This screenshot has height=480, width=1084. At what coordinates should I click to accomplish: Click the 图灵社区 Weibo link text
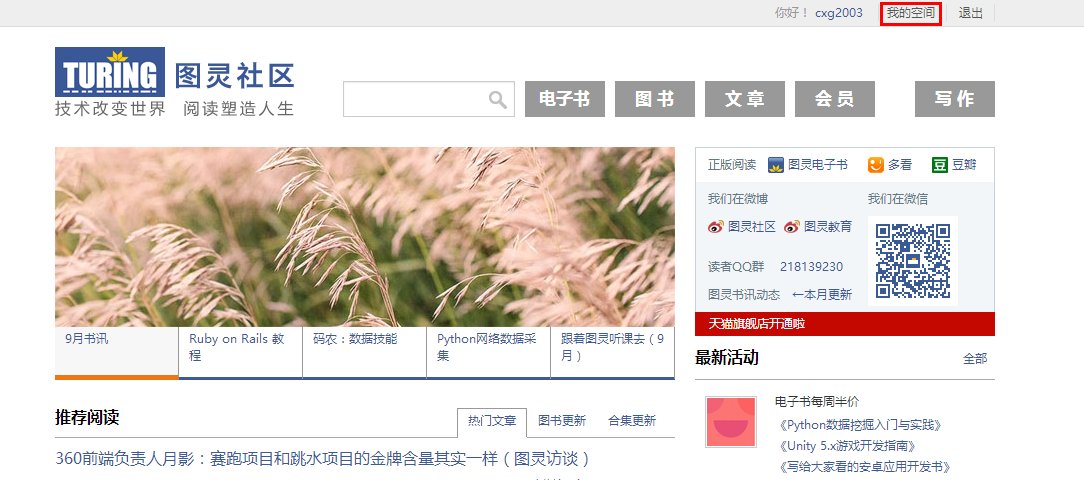pos(752,227)
